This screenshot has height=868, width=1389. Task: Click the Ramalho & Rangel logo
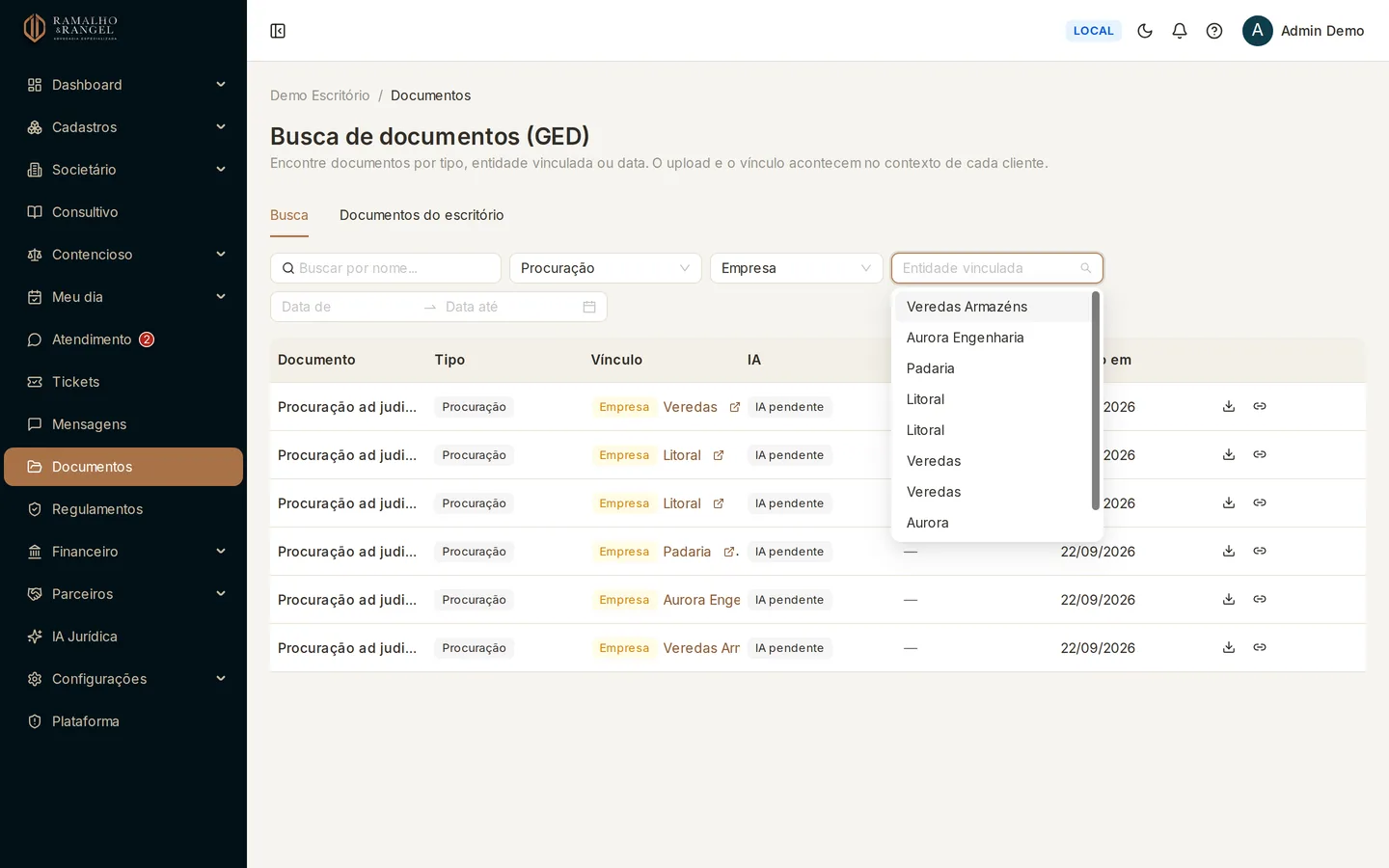pyautogui.click(x=70, y=28)
